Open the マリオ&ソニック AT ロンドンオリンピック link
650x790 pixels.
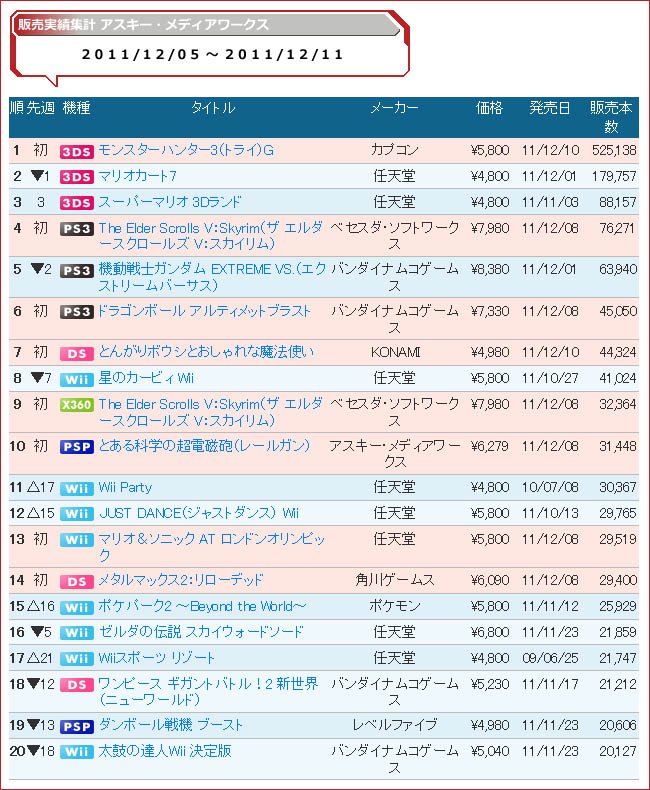pyautogui.click(x=212, y=547)
